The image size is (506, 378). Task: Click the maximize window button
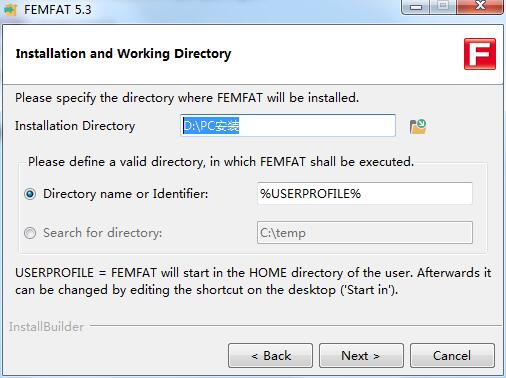tap(443, 7)
